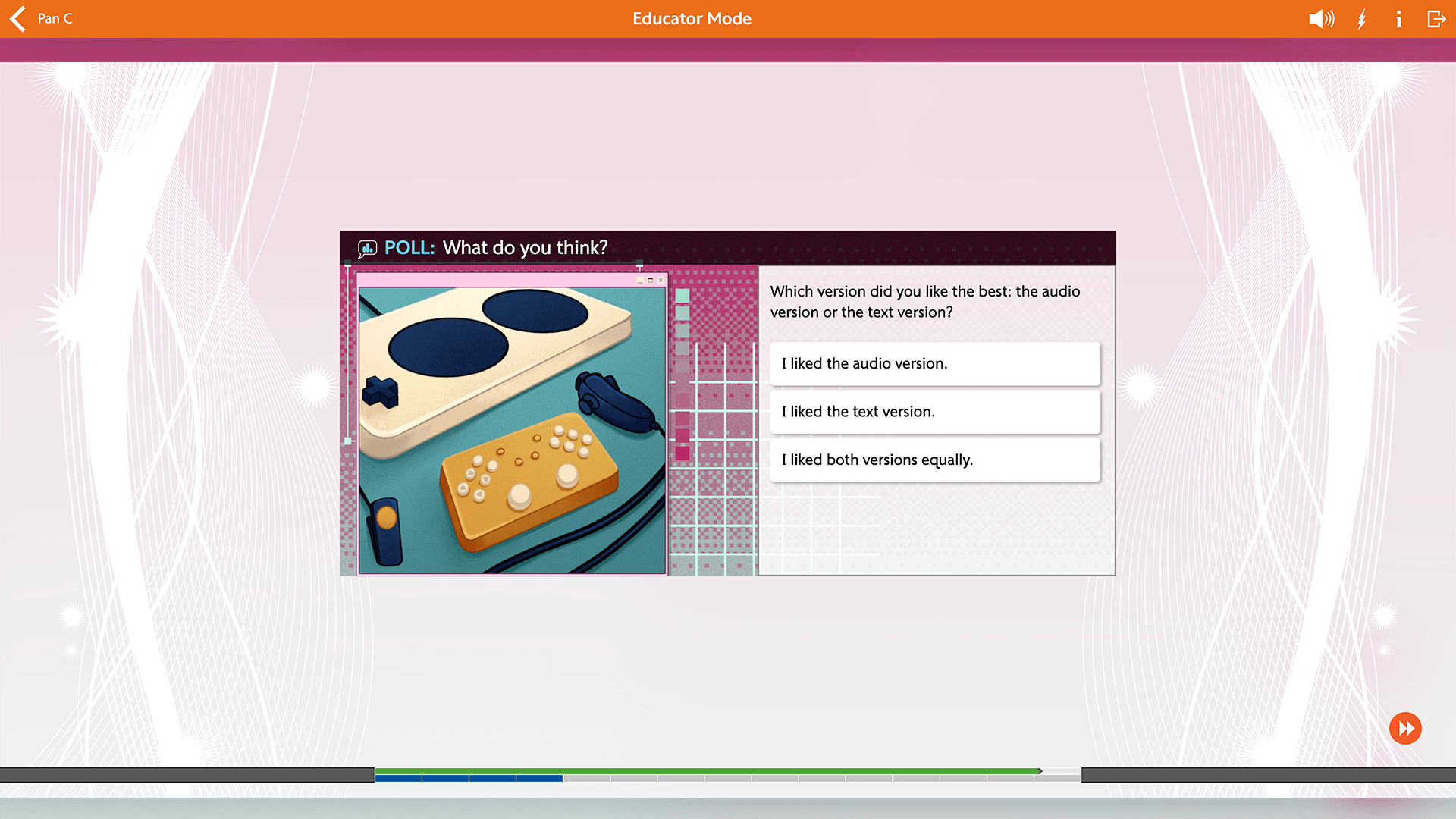This screenshot has width=1456, height=819.
Task: Choose 'I liked both versions equally.'
Action: click(935, 460)
